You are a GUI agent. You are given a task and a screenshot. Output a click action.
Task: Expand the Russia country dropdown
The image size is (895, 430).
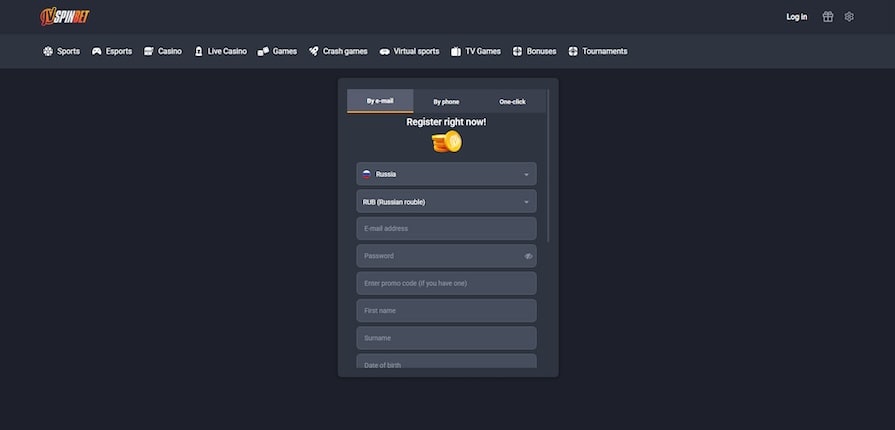[x=446, y=174]
